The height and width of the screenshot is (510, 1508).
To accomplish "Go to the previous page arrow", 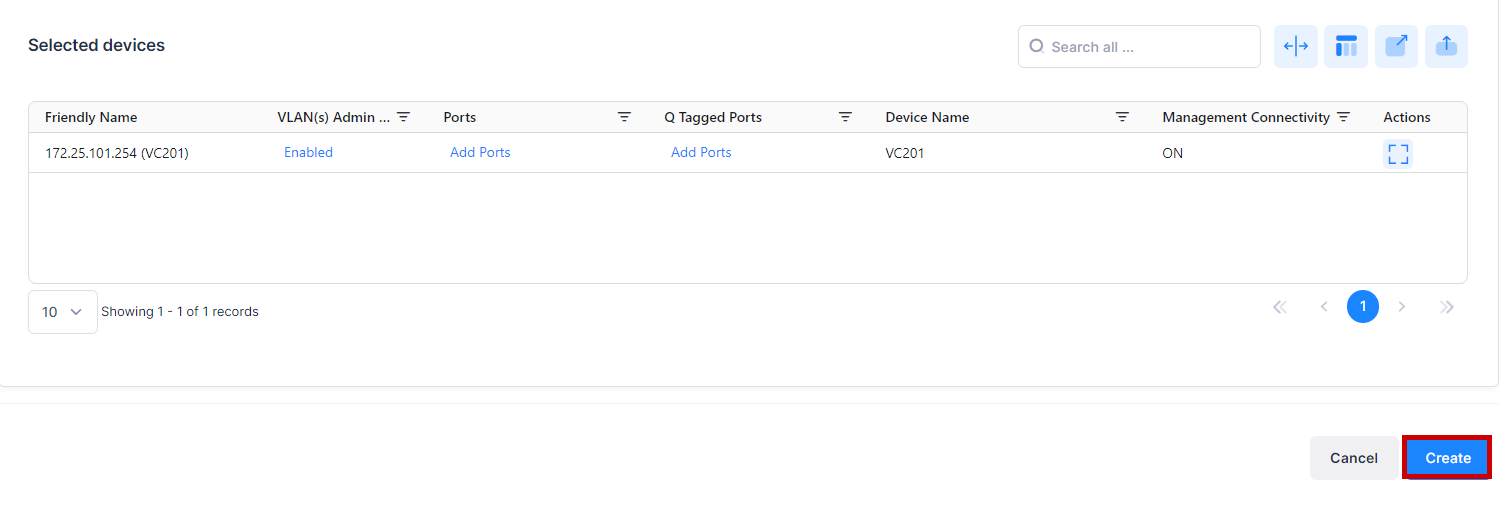I will pos(1324,307).
